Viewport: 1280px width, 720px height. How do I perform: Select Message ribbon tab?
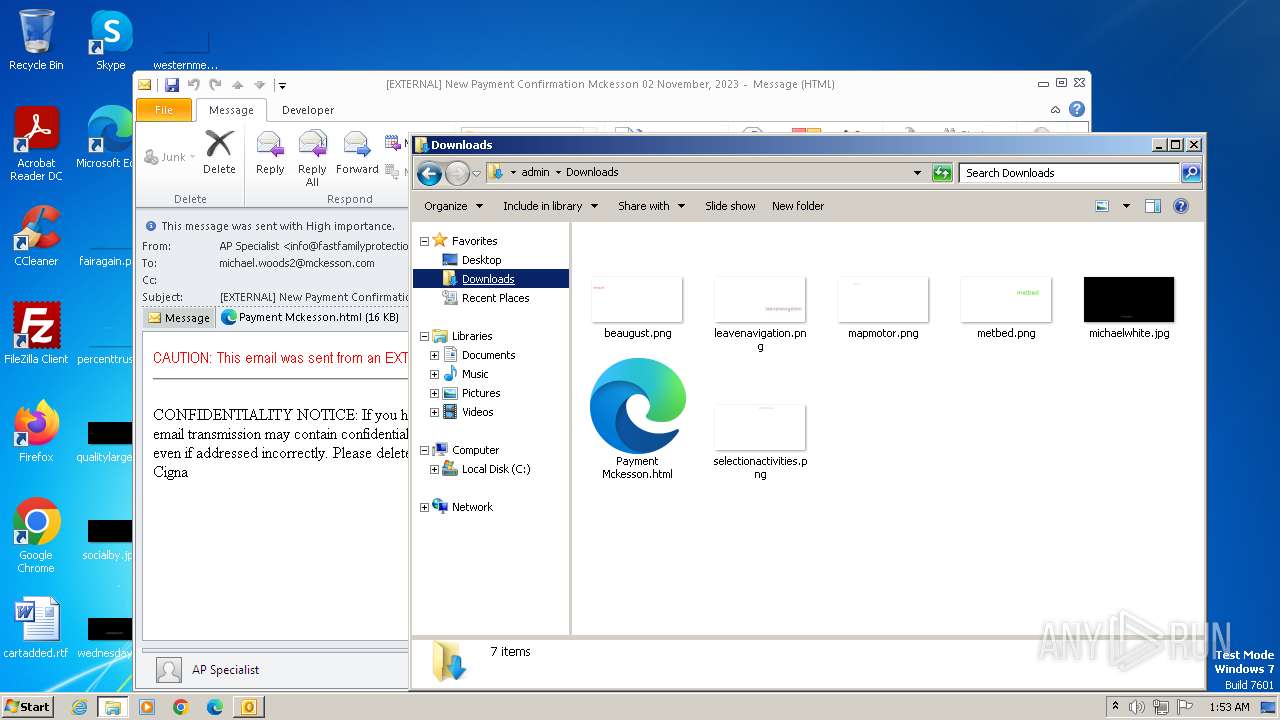(231, 110)
